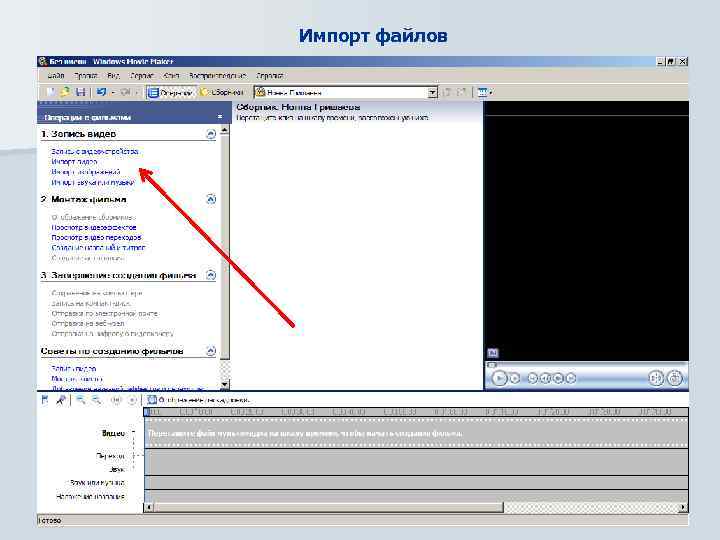Image resolution: width=720 pixels, height=540 pixels.
Task: Open the Сервис menu
Action: coord(141,75)
